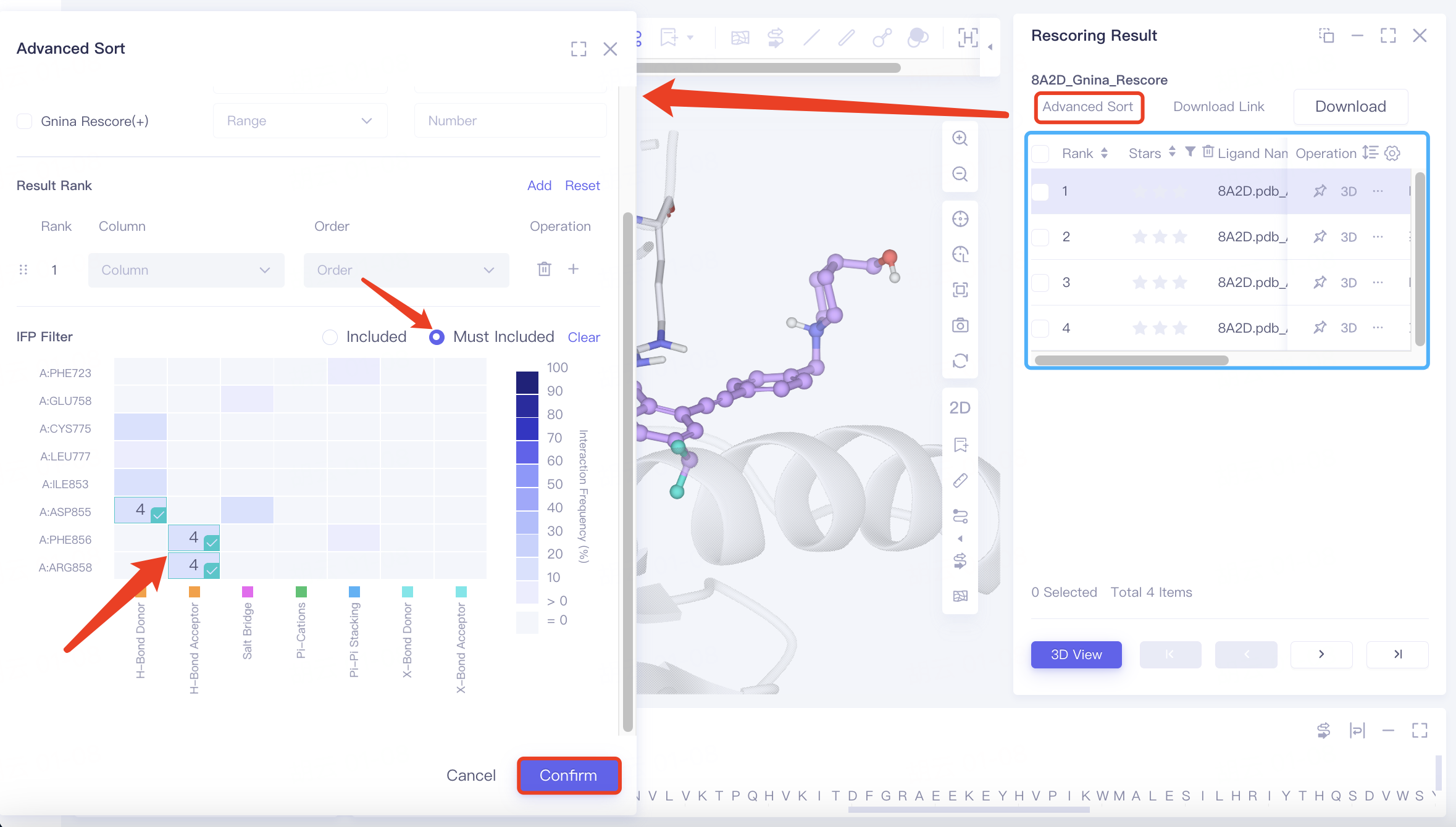Open the Order dropdown
This screenshot has height=827, width=1456.
point(406,270)
